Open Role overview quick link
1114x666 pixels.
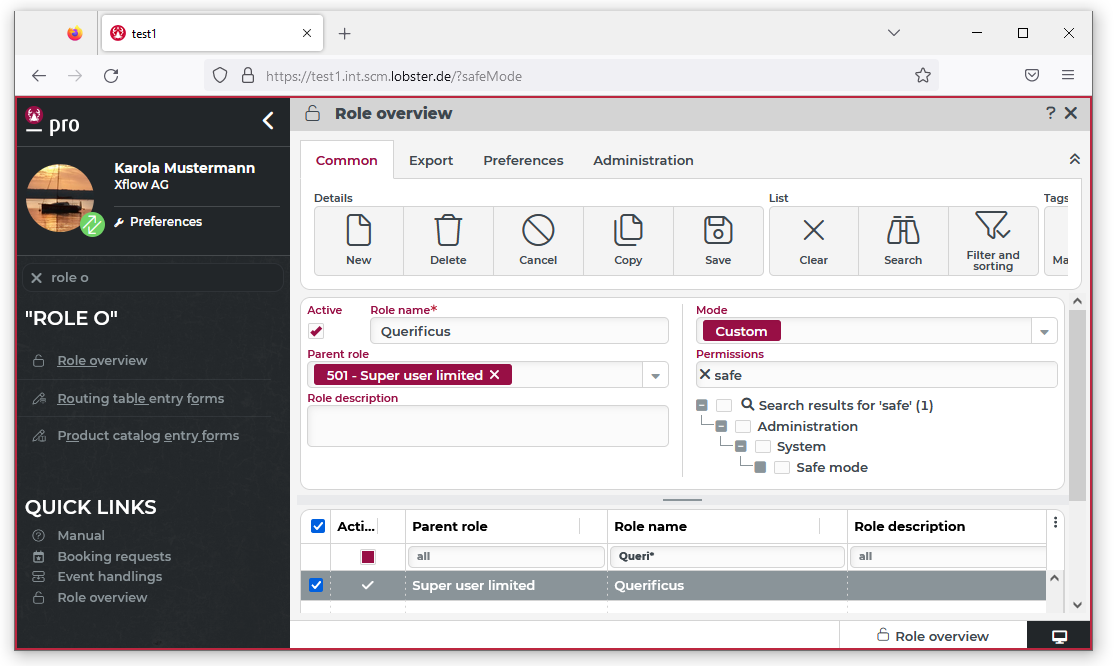pos(102,598)
